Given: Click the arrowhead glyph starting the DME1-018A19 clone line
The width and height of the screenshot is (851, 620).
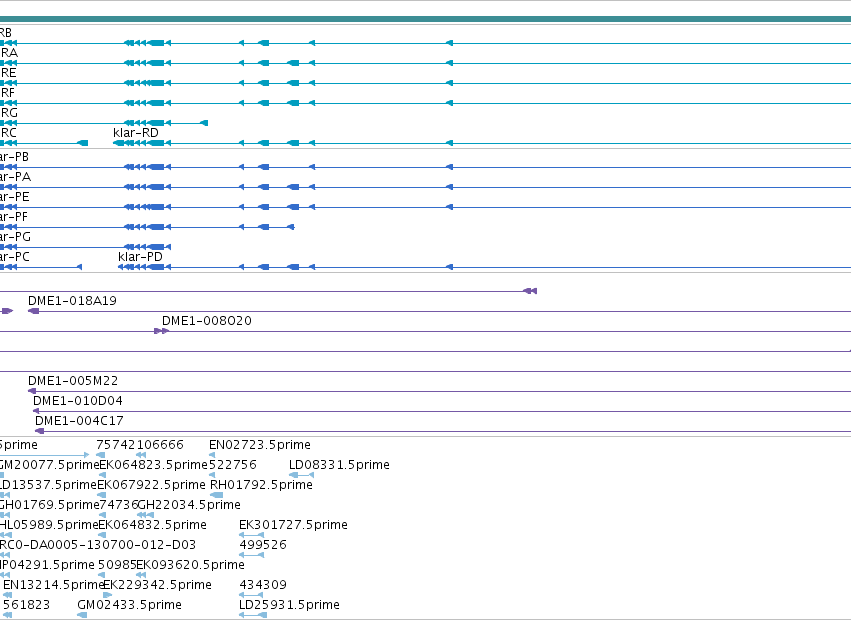Looking at the screenshot, I should tap(34, 311).
